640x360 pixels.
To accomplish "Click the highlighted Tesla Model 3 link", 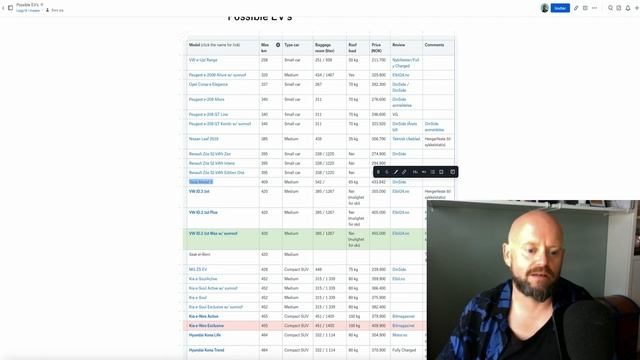I will [x=200, y=182].
